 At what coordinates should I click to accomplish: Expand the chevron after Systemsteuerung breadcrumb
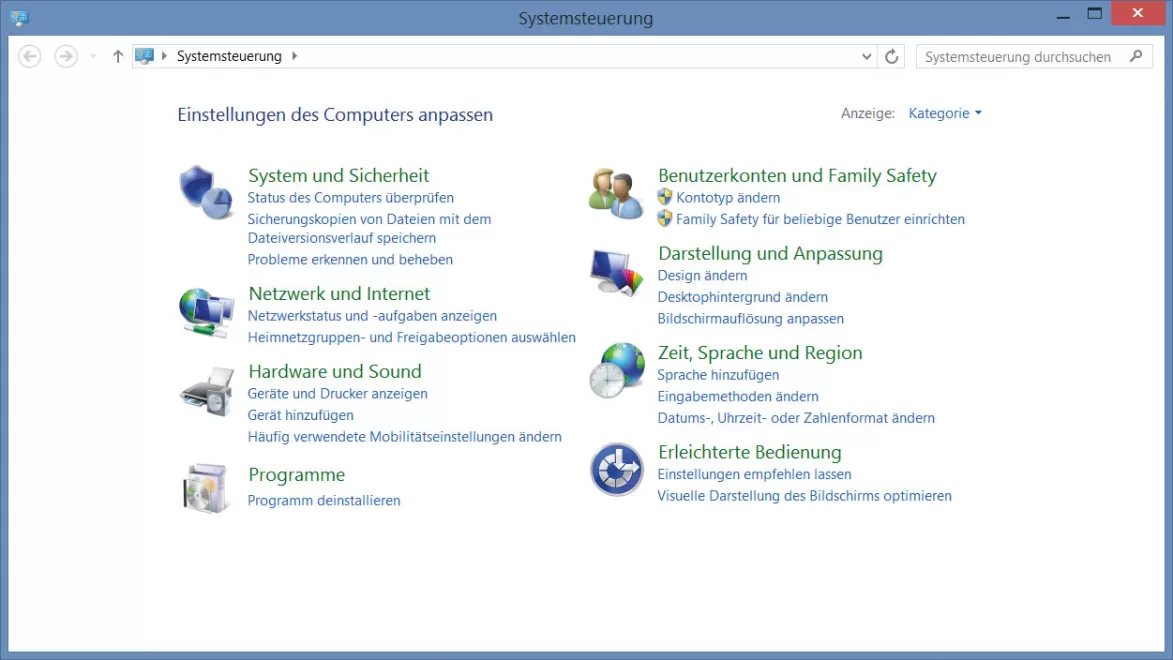click(295, 56)
